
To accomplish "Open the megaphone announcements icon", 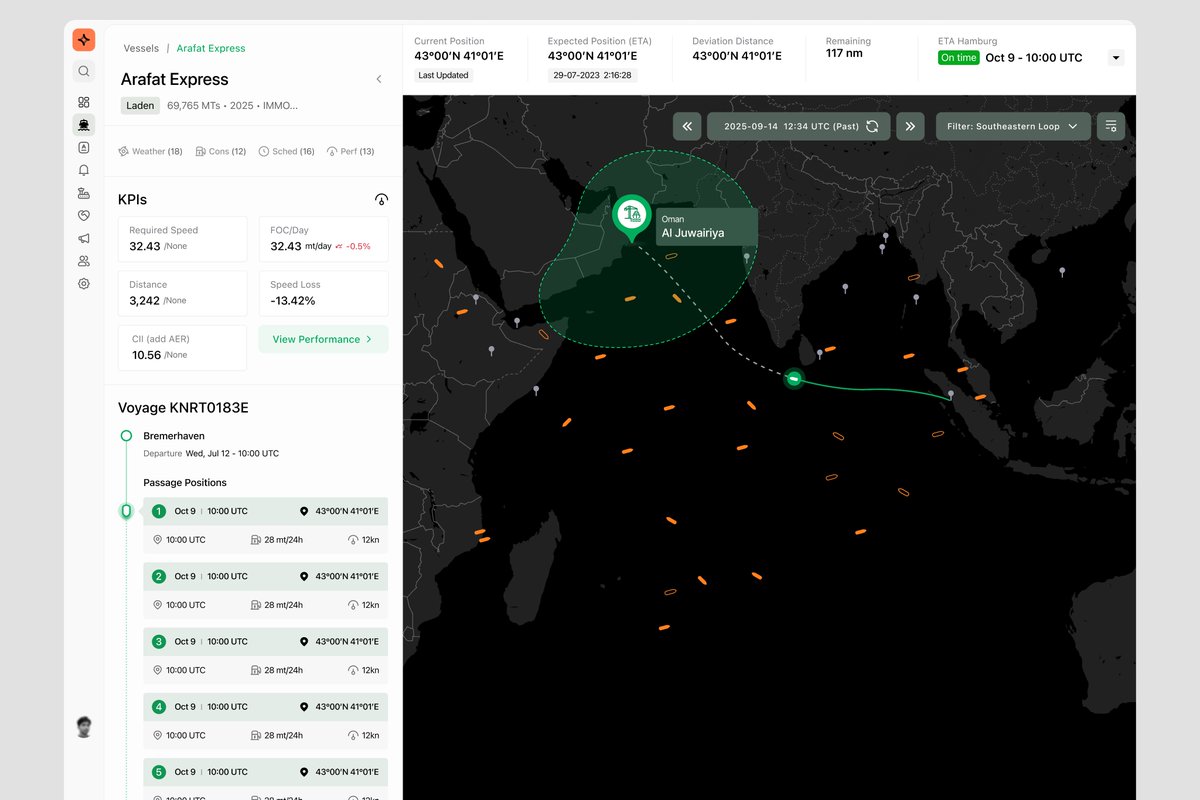I will point(84,238).
